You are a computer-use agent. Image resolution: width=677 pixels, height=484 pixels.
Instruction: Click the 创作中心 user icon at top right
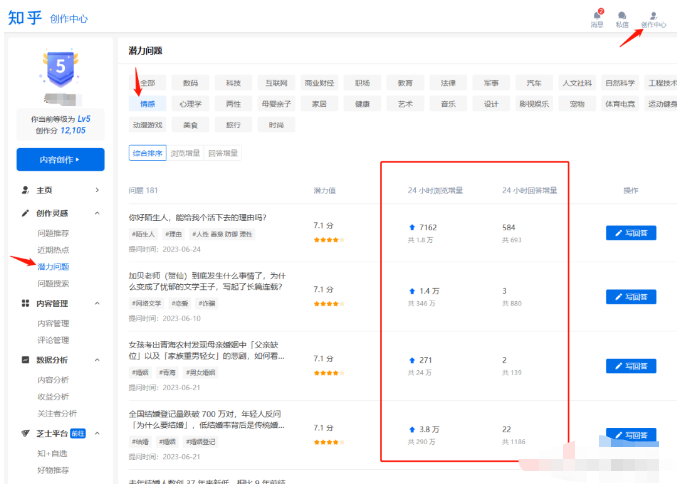click(653, 15)
